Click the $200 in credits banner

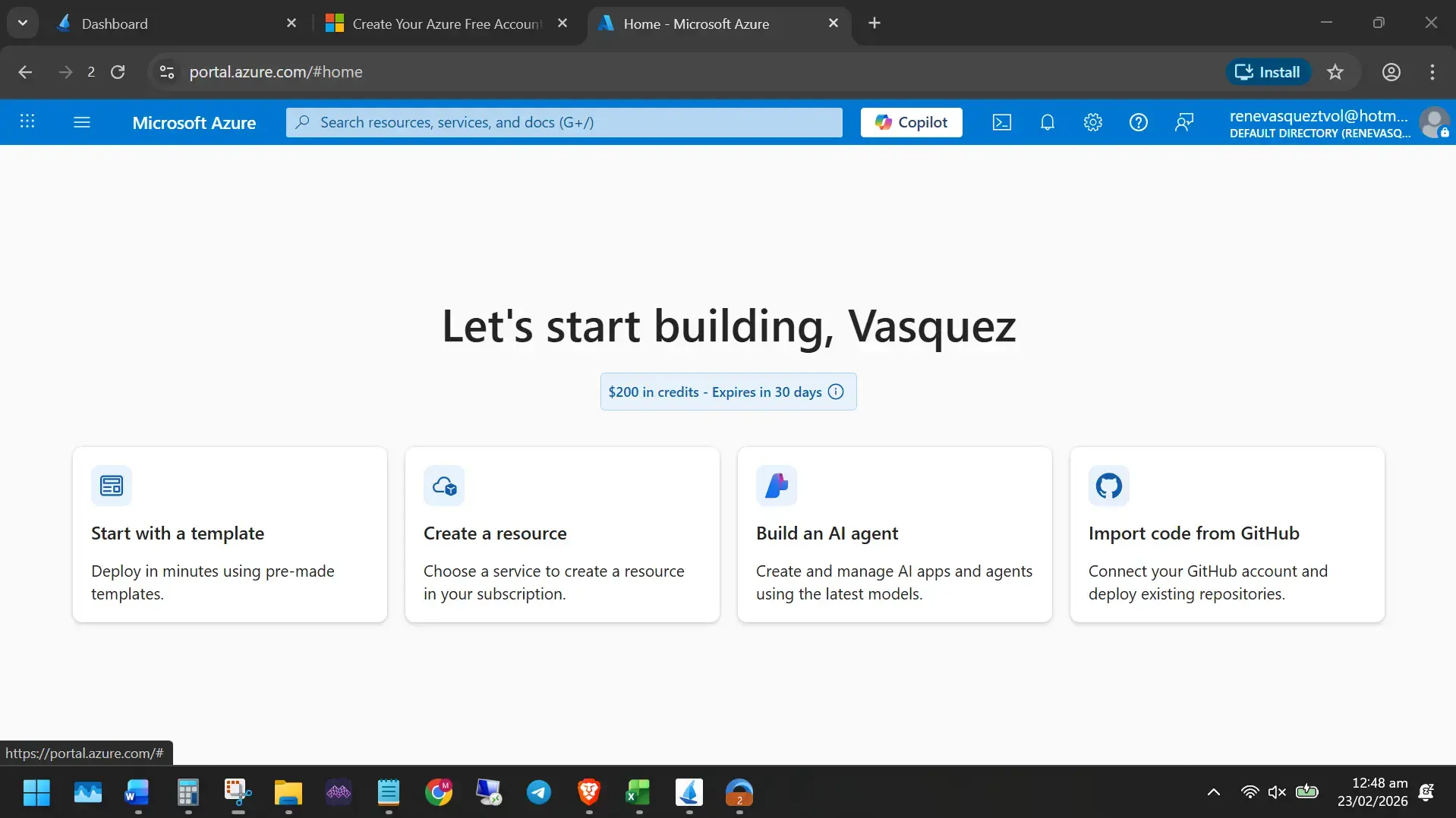pos(728,392)
